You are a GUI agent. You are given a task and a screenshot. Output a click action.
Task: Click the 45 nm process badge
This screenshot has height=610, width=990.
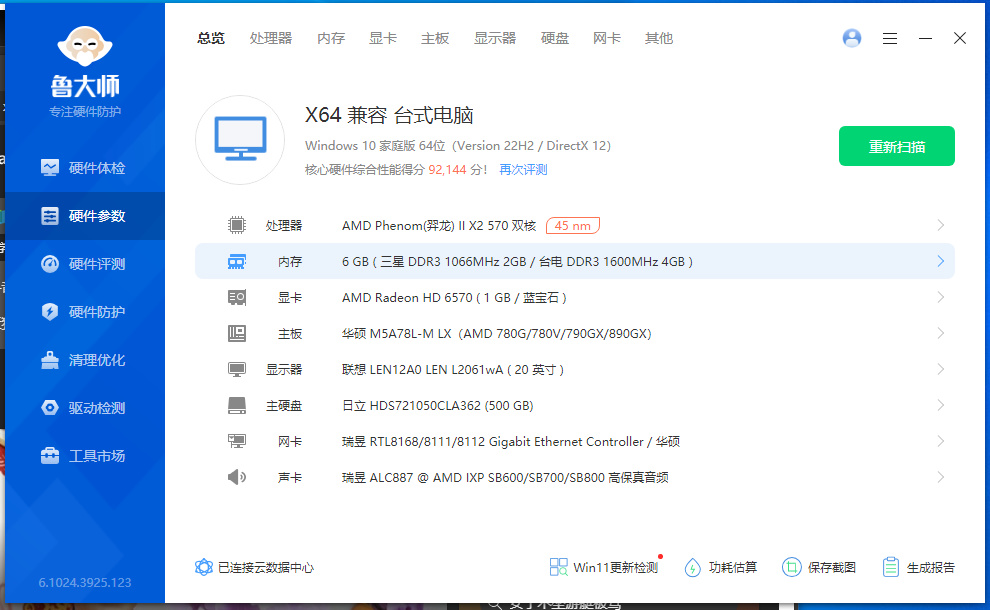tap(573, 225)
